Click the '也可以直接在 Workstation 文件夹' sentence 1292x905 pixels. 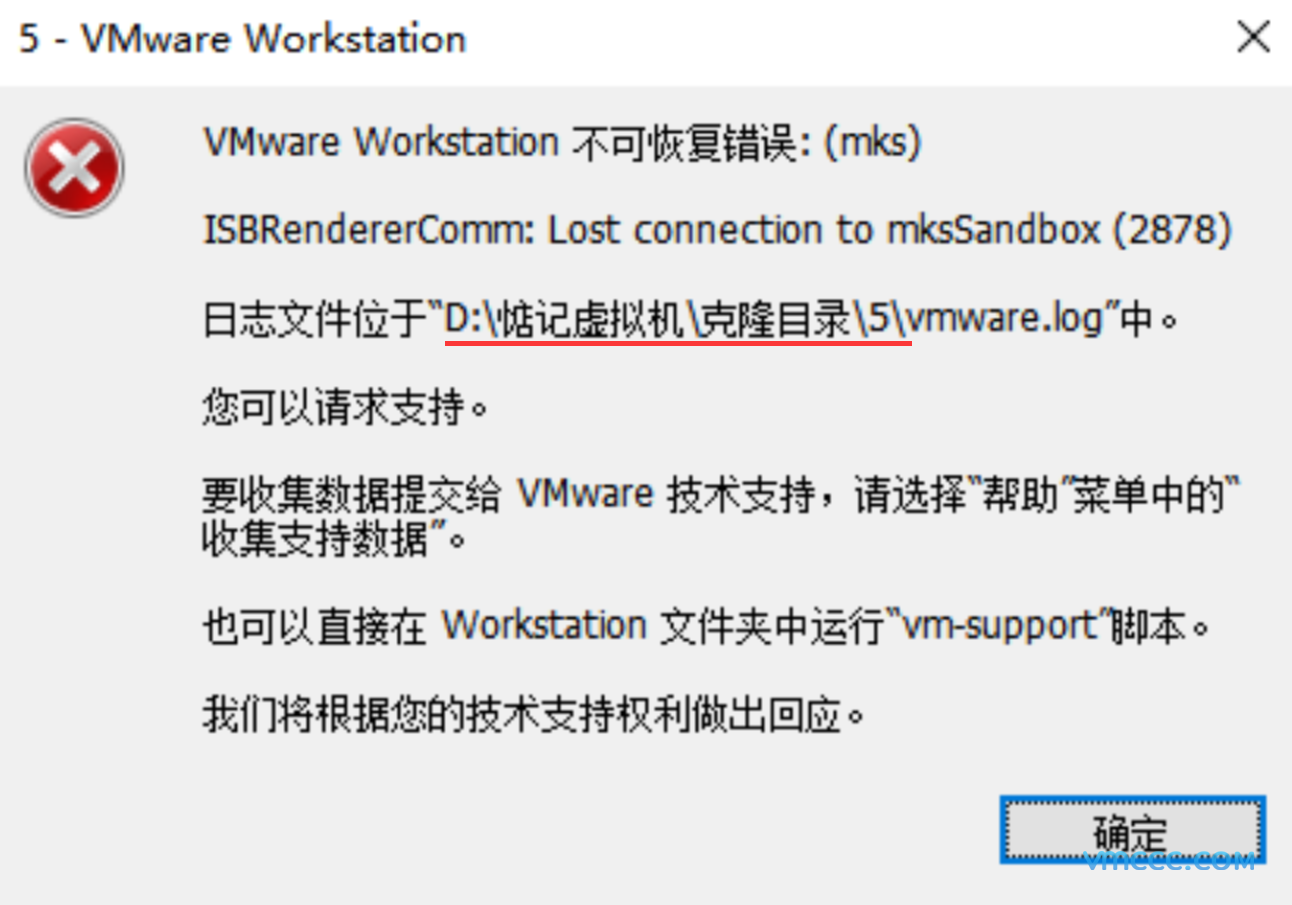(470, 627)
